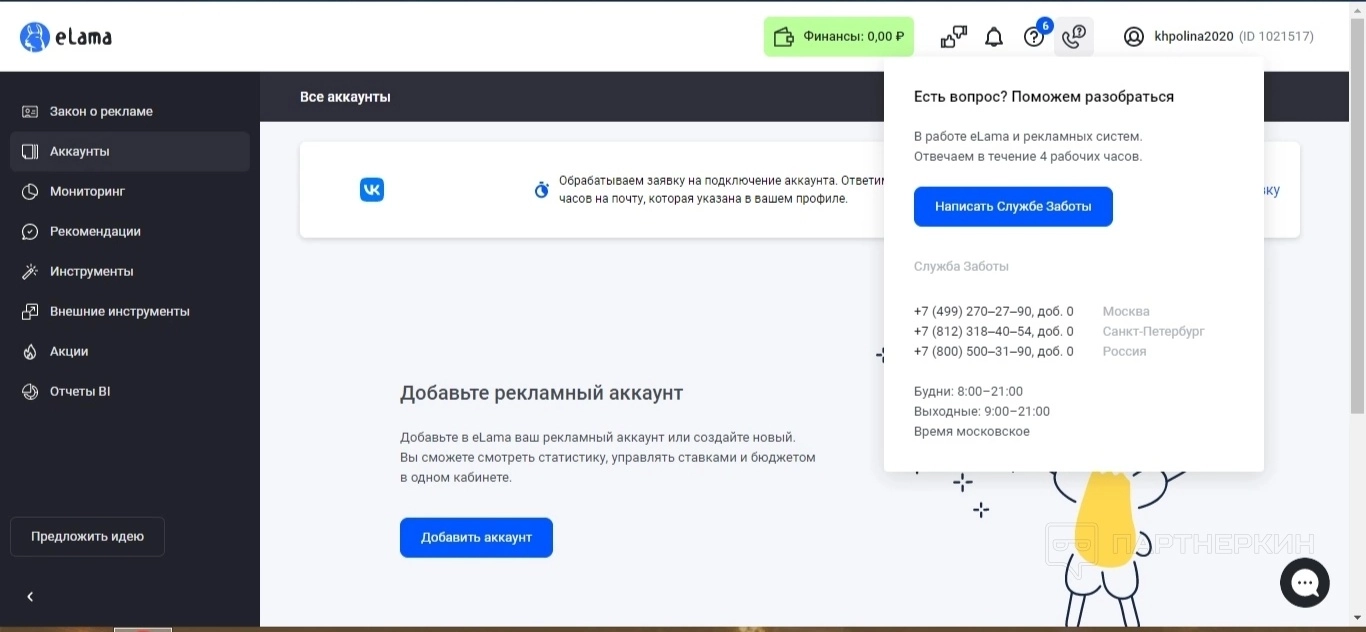Screen dimensions: 1366x632
Task: Click the Предложить идею button
Action: pos(87,537)
